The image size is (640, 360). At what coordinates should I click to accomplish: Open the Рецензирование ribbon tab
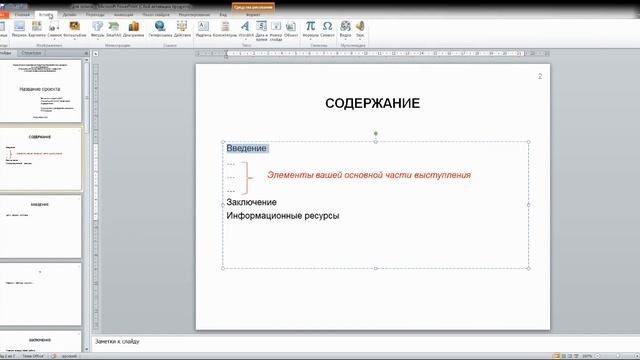click(x=194, y=15)
